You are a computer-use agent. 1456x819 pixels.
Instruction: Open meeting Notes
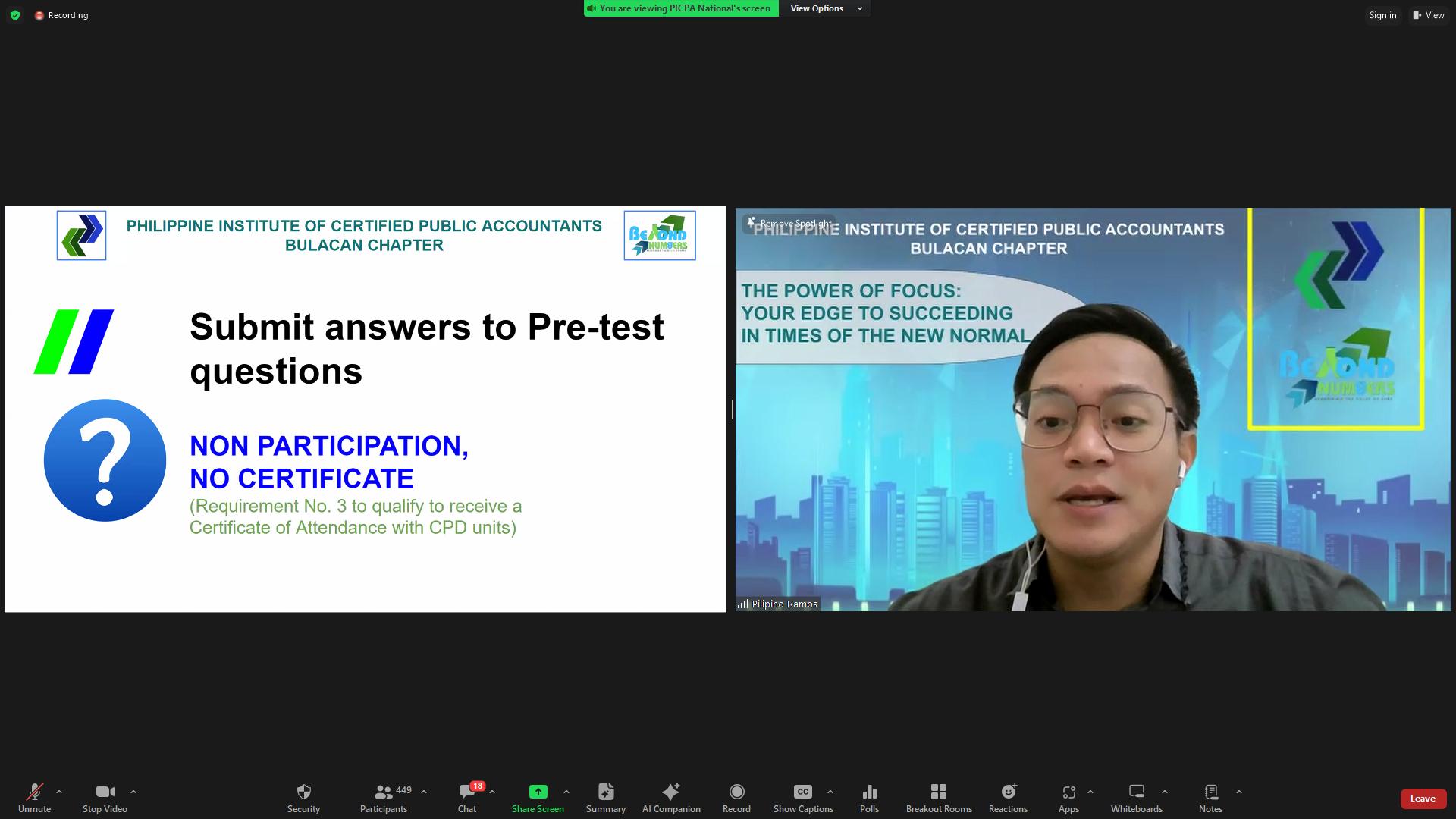pos(1211,799)
